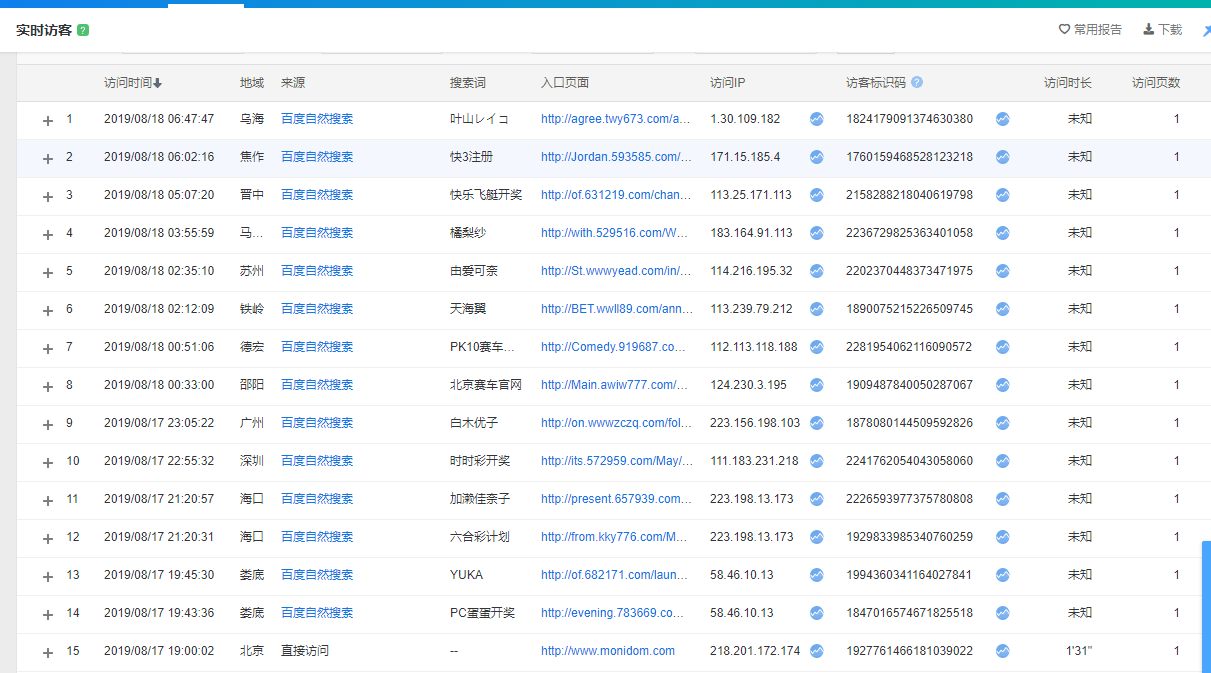The image size is (1211, 673).
Task: Click trend icon next to IP 1.30.109.182
Action: [817, 119]
